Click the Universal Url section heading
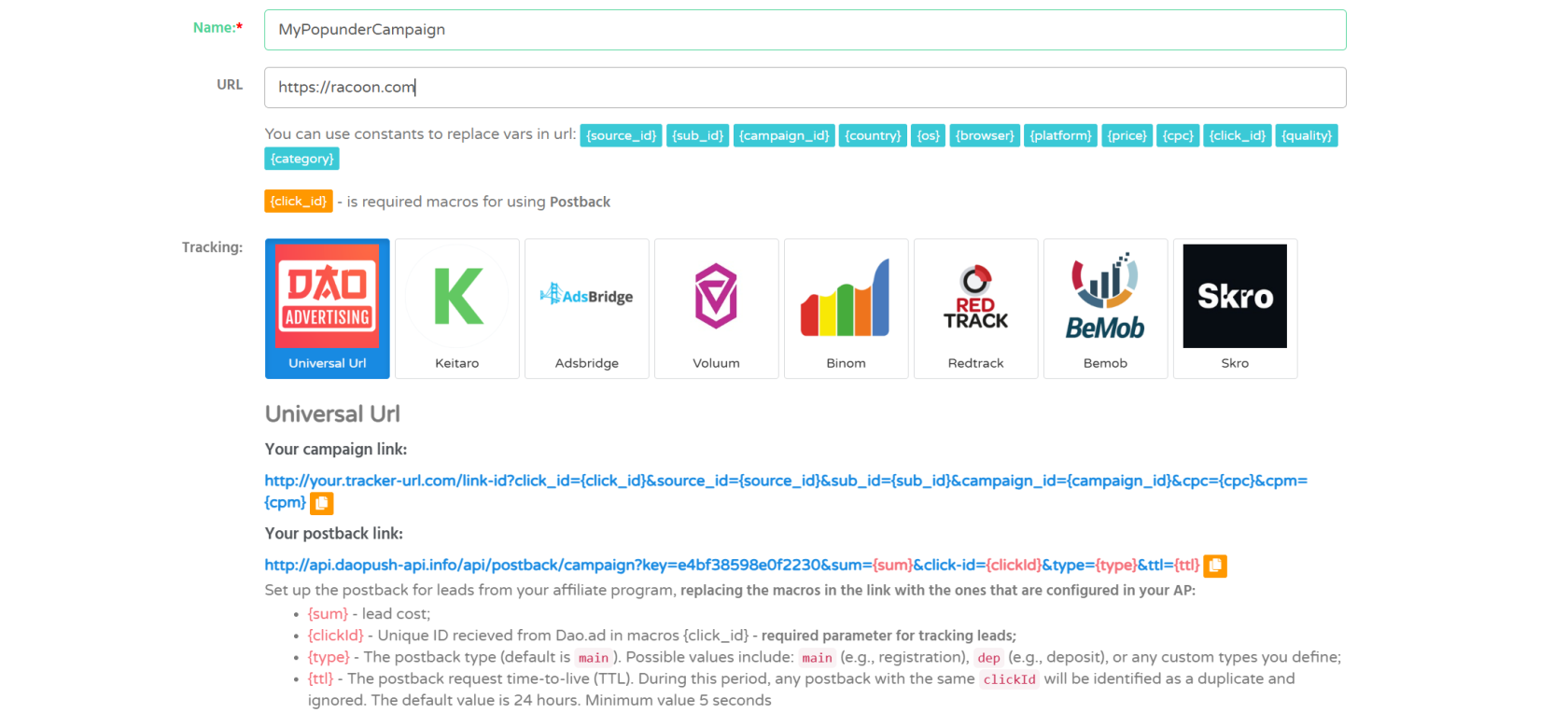 click(332, 413)
